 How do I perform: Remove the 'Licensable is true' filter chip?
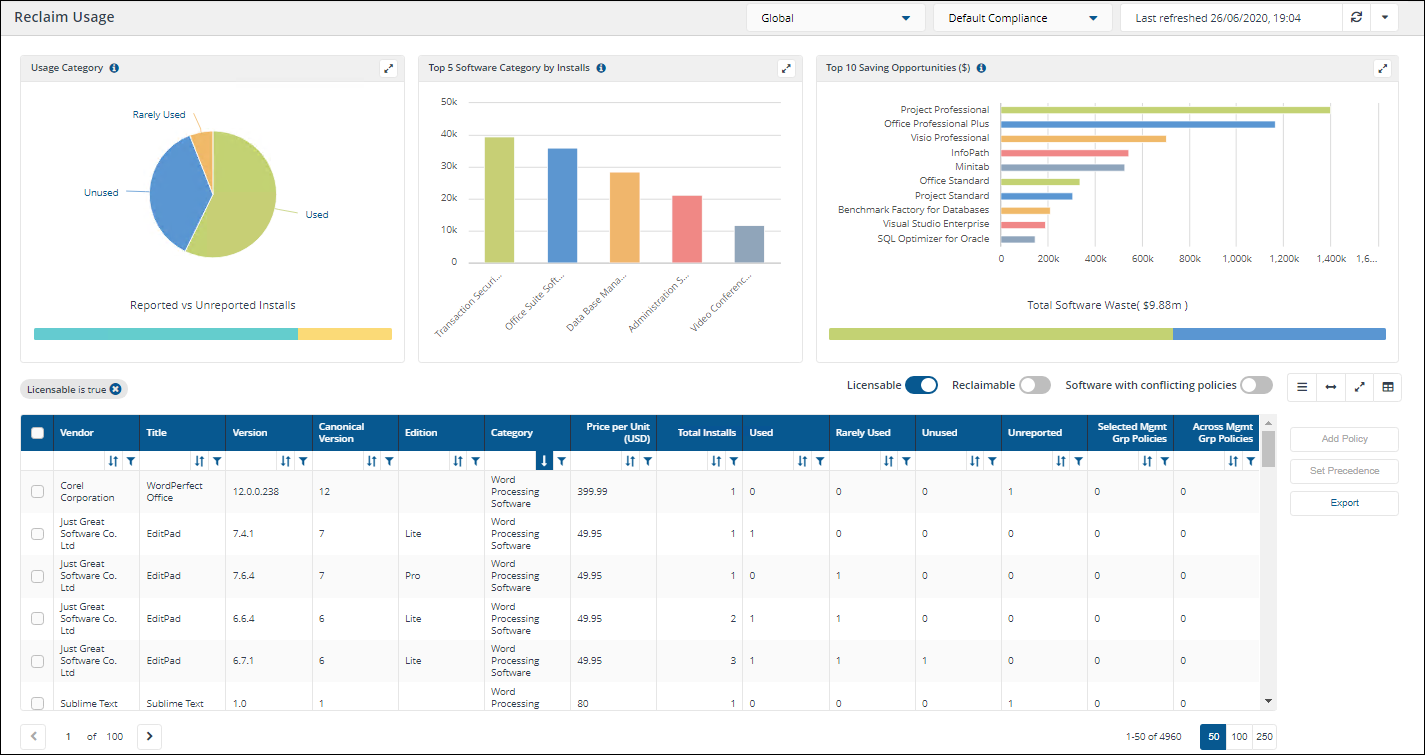(x=116, y=389)
